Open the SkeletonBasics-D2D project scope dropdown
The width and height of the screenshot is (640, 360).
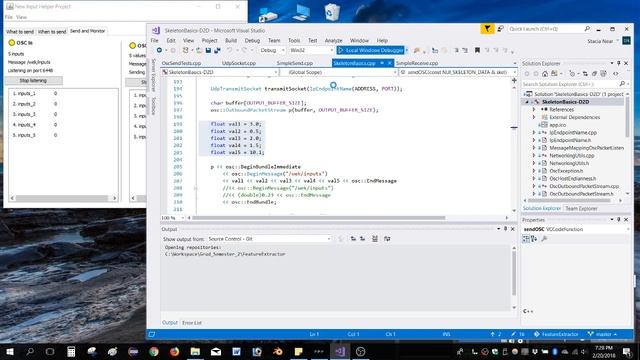coord(220,72)
